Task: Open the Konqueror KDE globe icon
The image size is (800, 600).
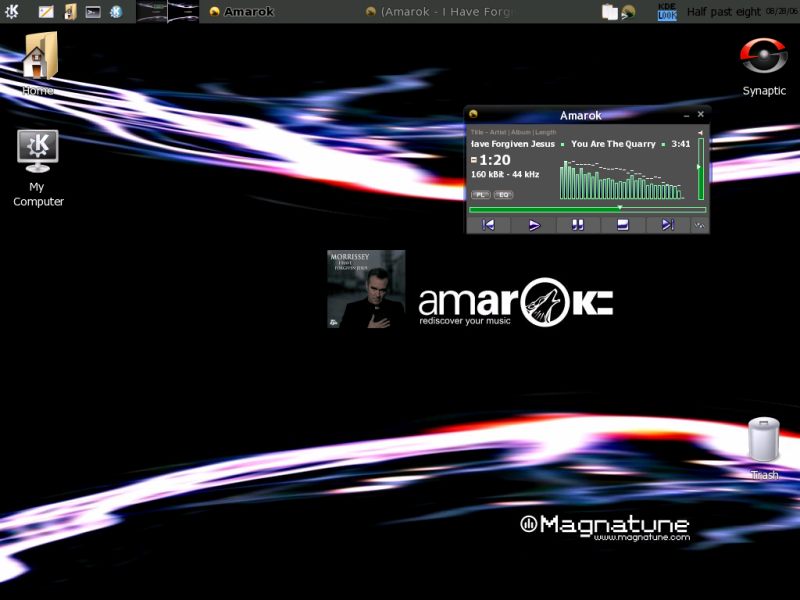Action: (116, 11)
